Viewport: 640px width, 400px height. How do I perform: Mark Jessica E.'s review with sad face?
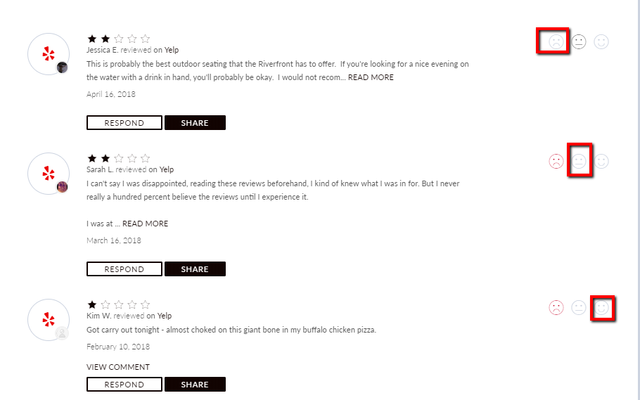point(556,42)
